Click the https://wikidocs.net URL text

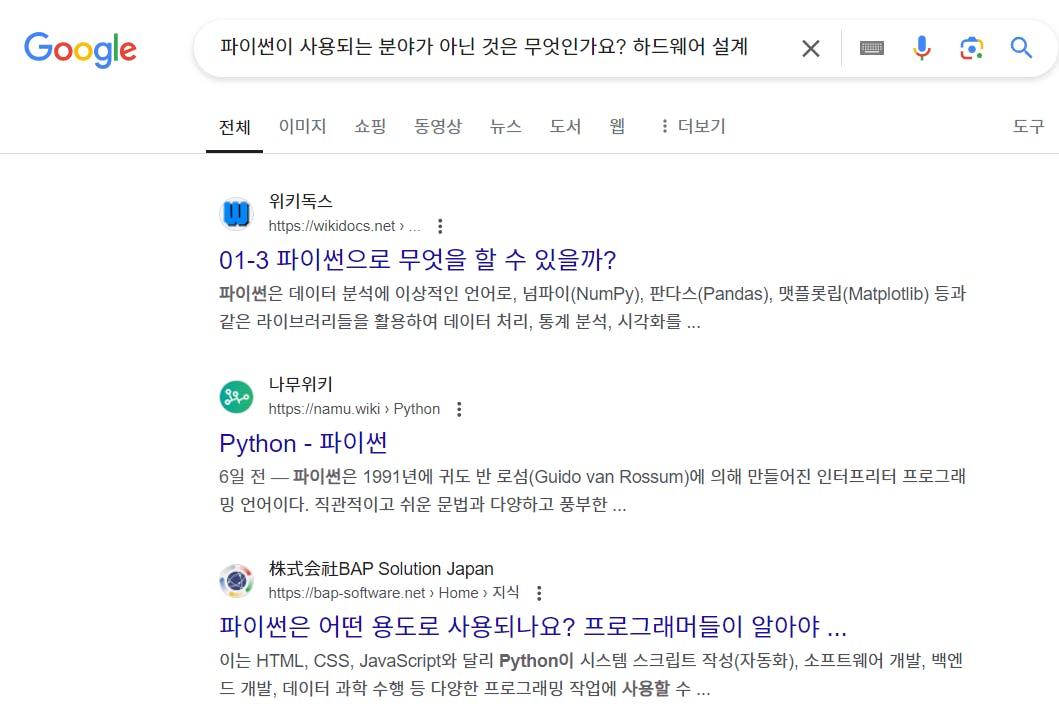(344, 226)
